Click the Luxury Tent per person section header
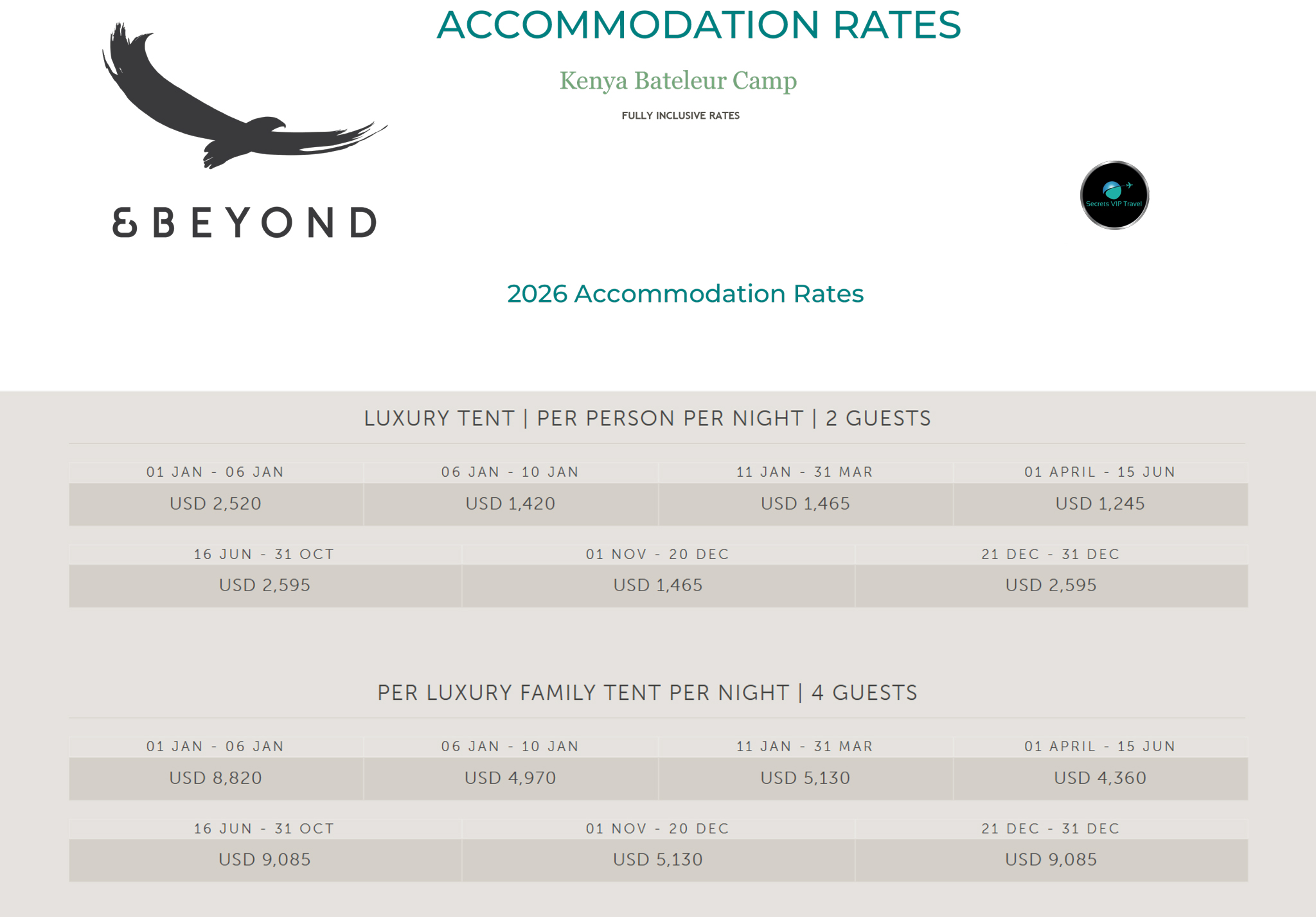Viewport: 1316px width, 917px height. (647, 418)
